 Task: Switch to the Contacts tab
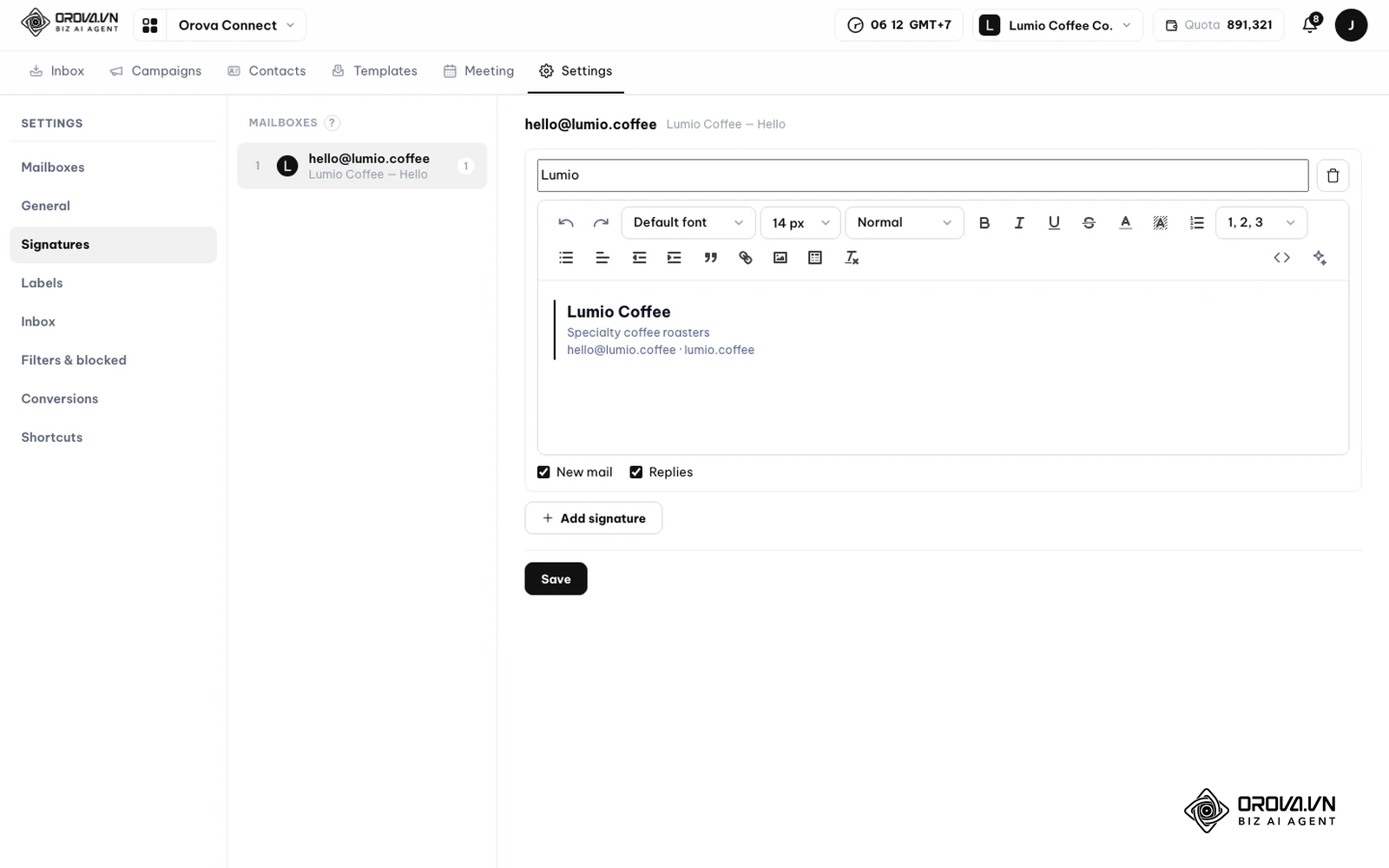pos(267,71)
